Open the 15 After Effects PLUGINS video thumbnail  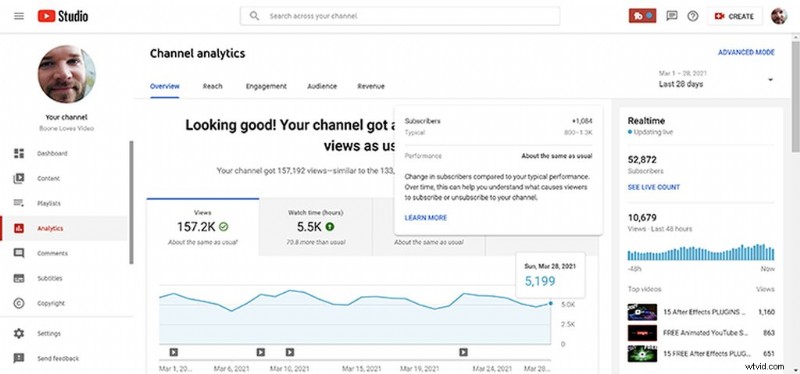tap(642, 312)
